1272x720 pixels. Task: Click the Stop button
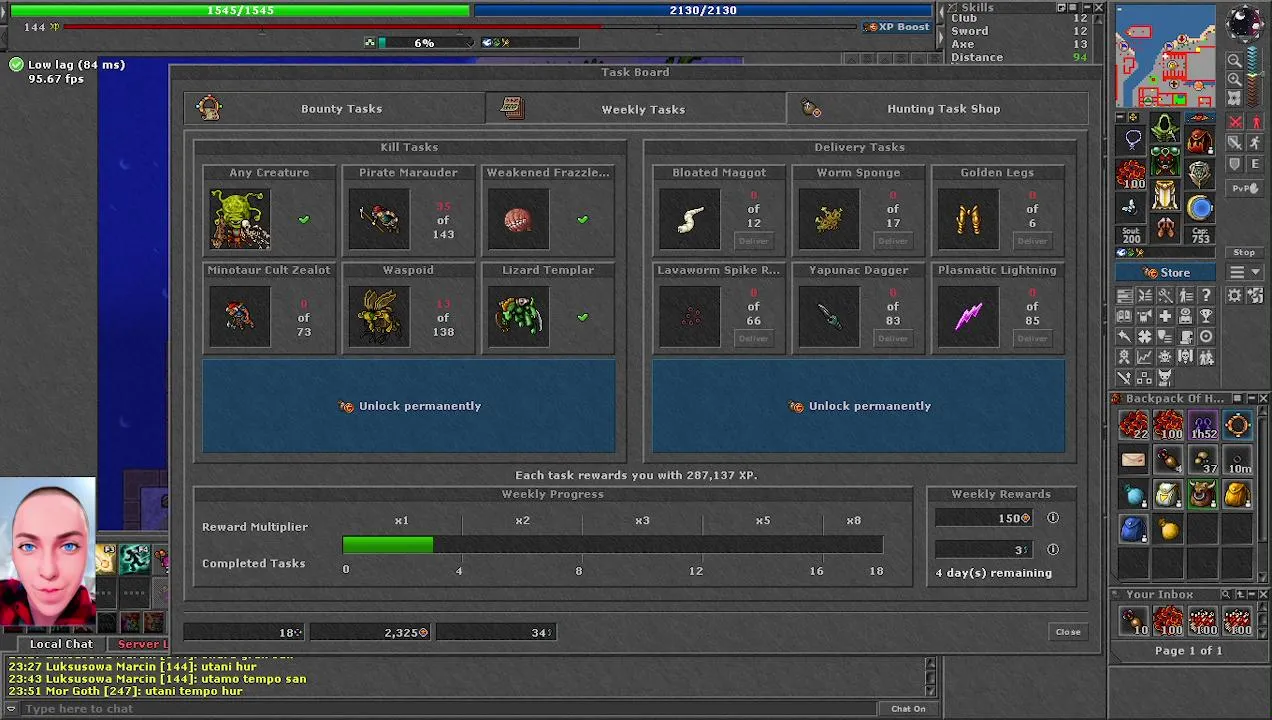point(1244,252)
